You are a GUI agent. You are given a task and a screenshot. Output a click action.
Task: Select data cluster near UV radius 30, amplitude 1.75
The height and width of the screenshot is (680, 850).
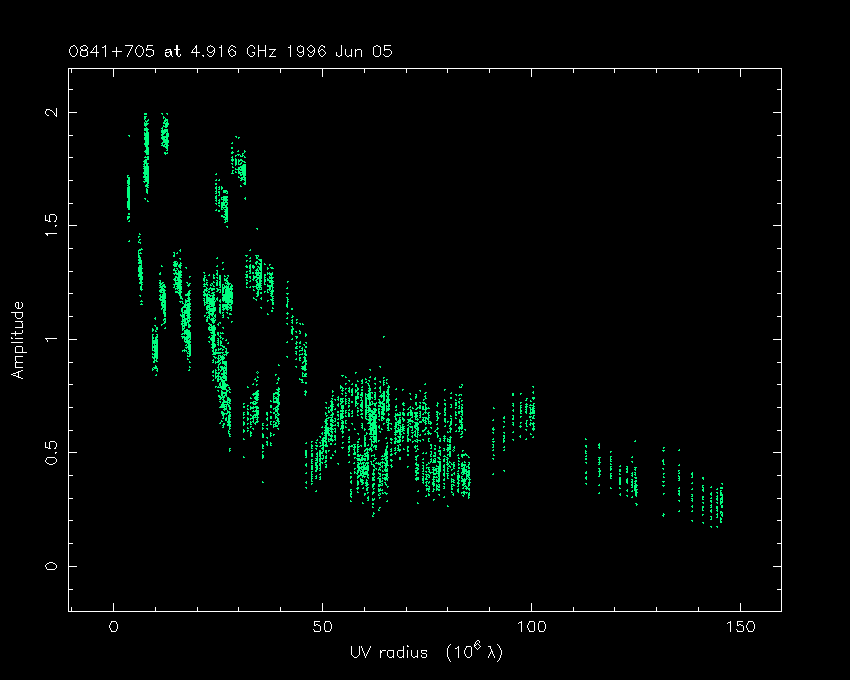240,165
